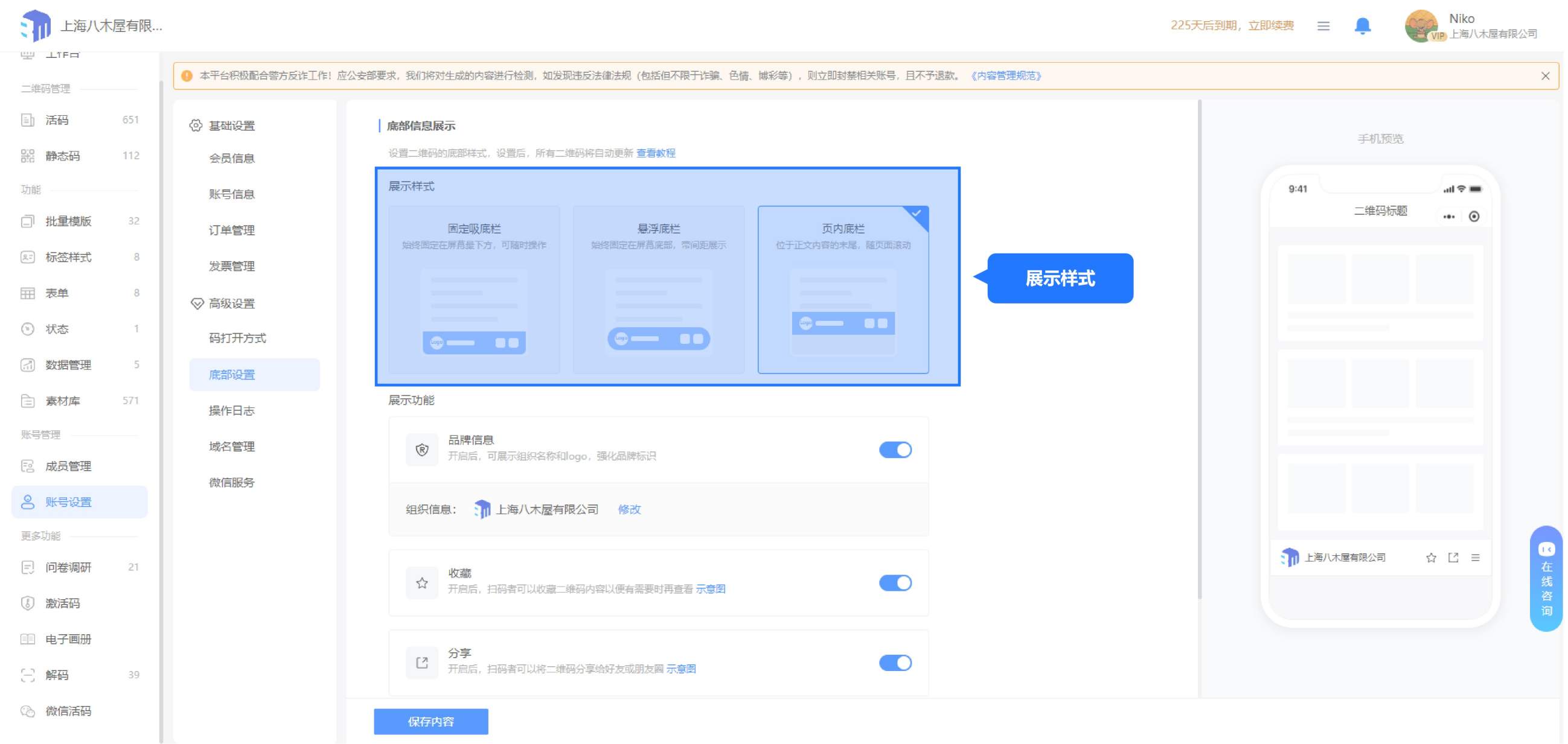The height and width of the screenshot is (744, 1568).
Task: Select 账号设置 in the sidebar
Action: [79, 502]
